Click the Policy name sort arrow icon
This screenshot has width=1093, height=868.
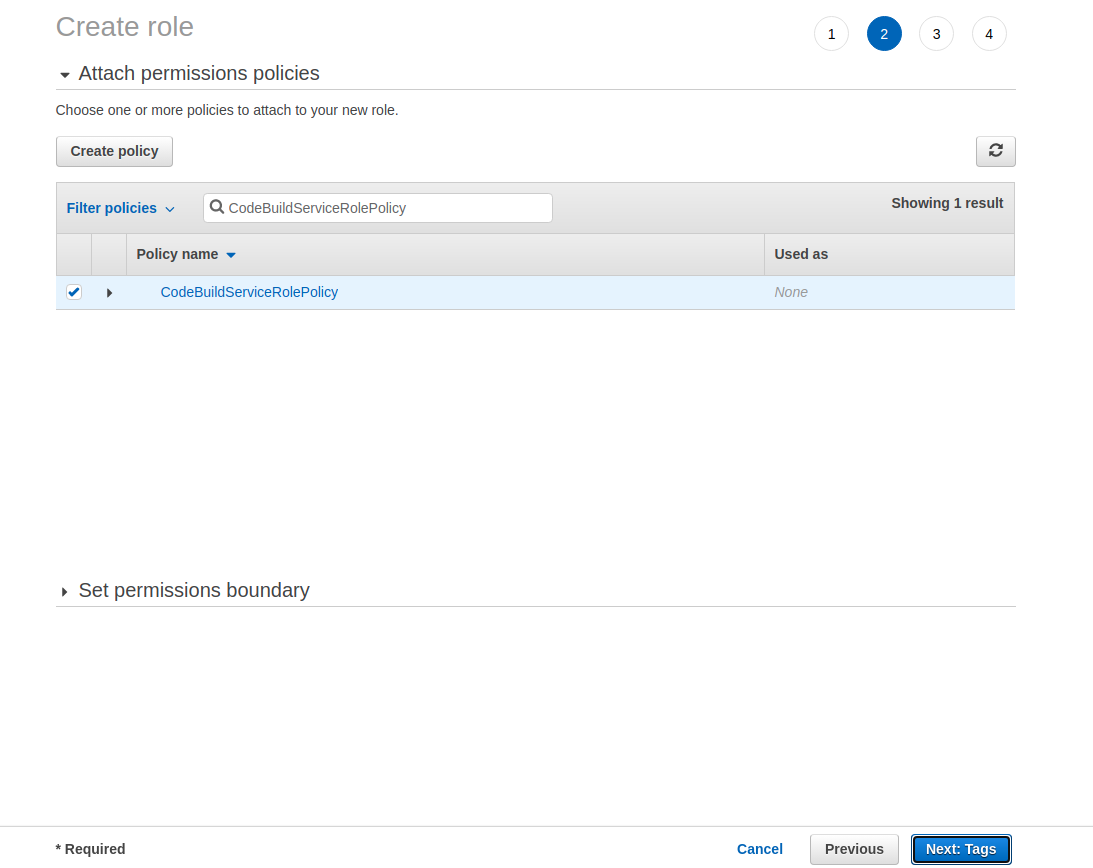click(231, 255)
